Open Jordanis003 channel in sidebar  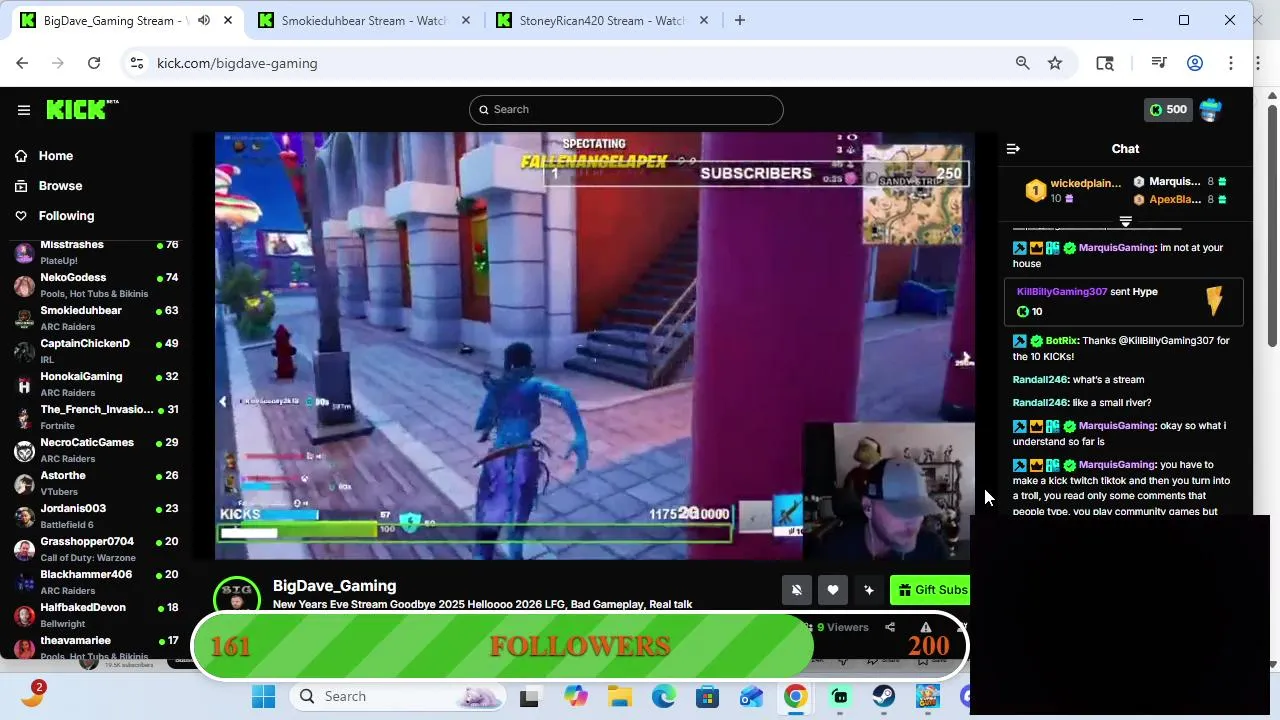(x=96, y=516)
